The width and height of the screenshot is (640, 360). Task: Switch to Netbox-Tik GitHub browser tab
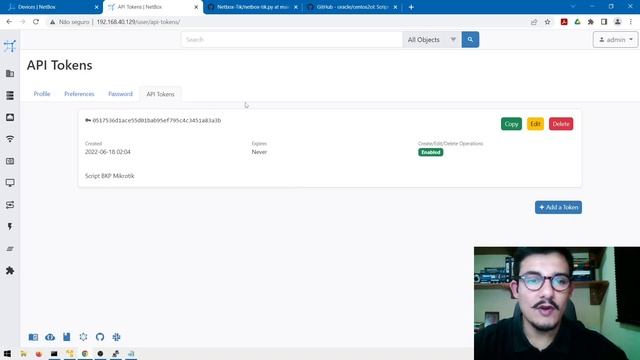pos(252,7)
